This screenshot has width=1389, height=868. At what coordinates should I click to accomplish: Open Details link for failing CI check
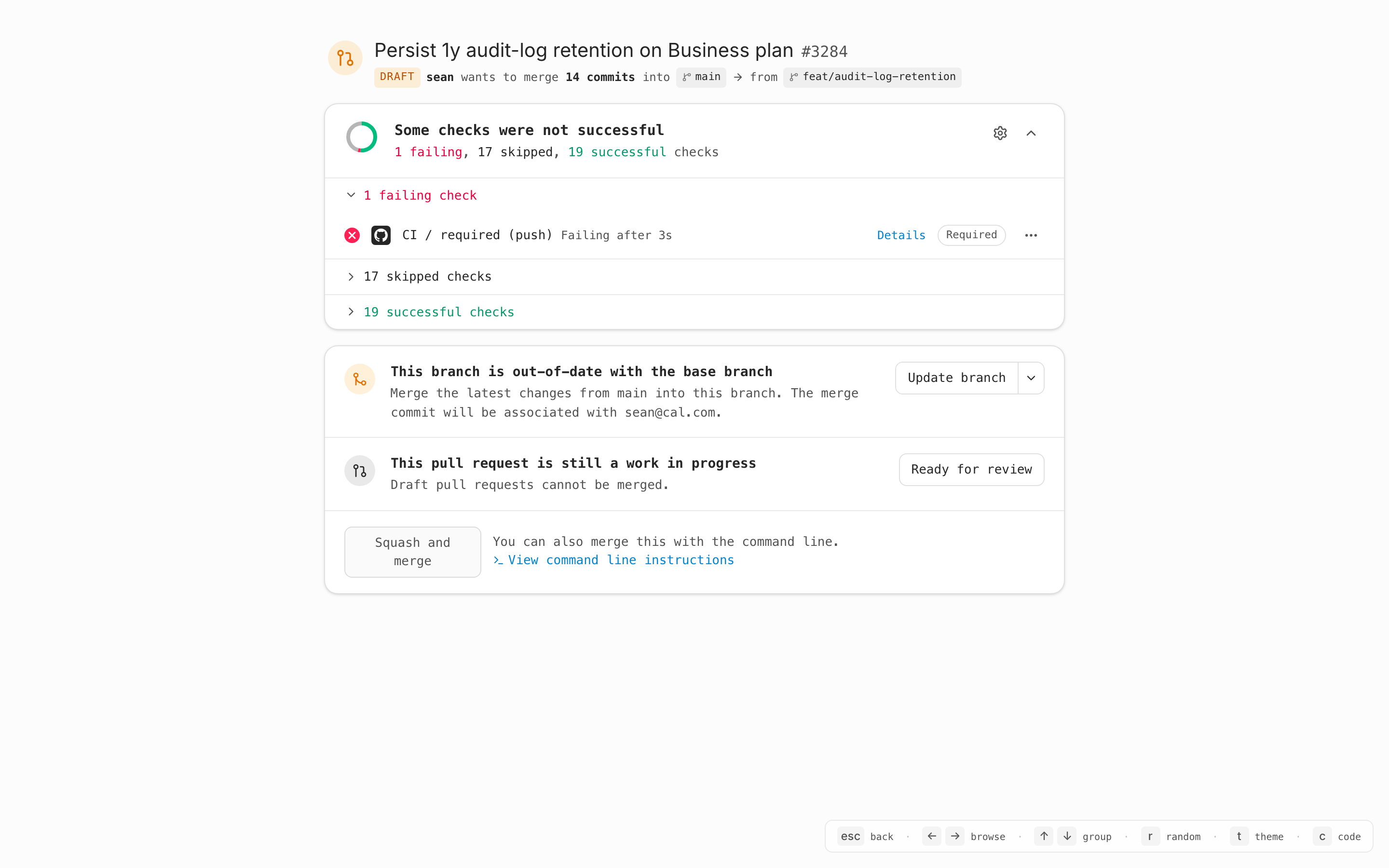pyautogui.click(x=901, y=235)
